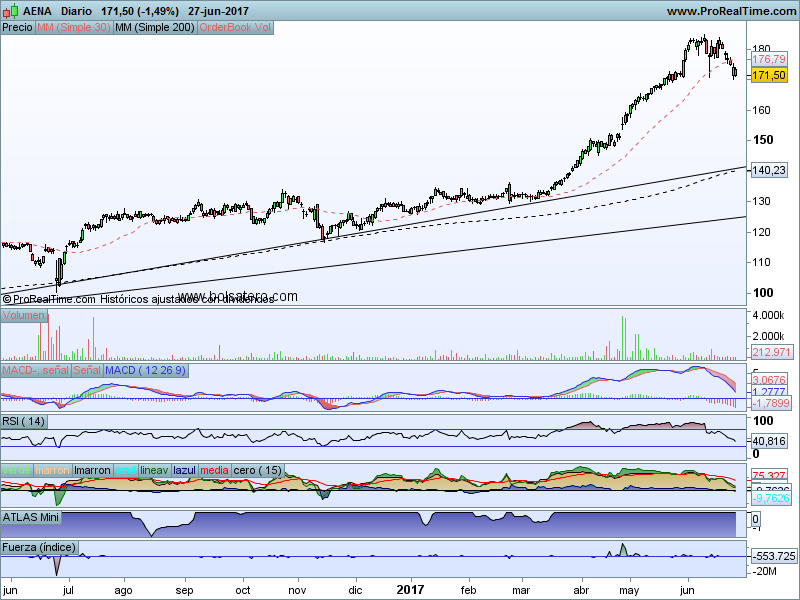Click the yellow 171,50 current price tag
The image size is (800, 600).
point(767,75)
